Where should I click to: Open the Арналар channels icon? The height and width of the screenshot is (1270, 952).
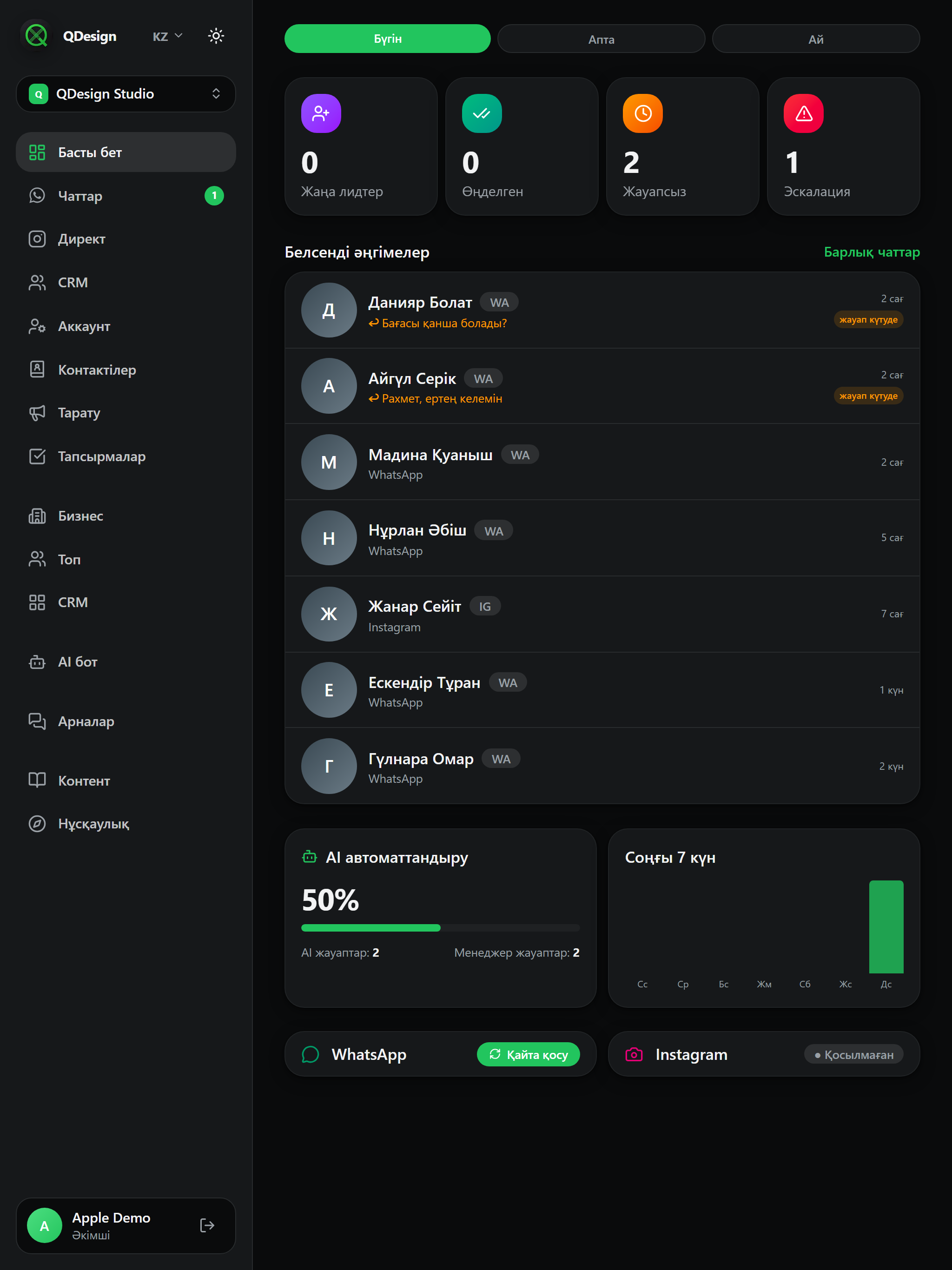(x=37, y=721)
